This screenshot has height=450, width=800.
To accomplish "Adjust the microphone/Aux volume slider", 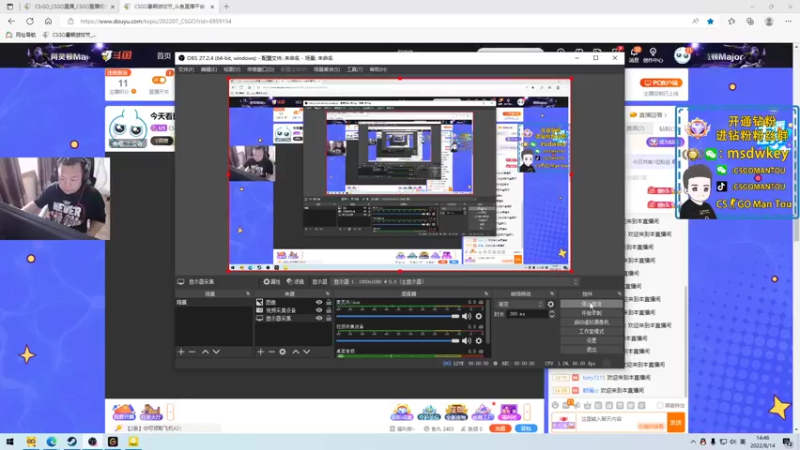I will point(398,316).
